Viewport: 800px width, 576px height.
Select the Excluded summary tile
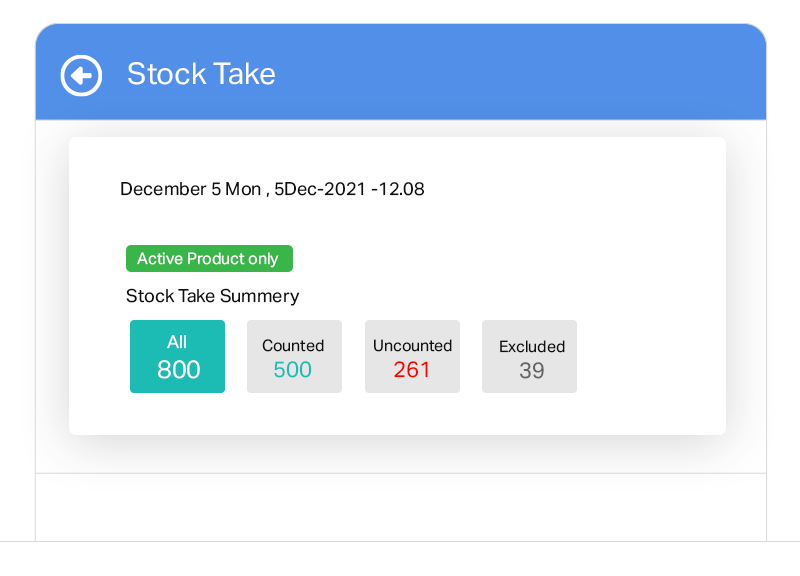coord(529,357)
